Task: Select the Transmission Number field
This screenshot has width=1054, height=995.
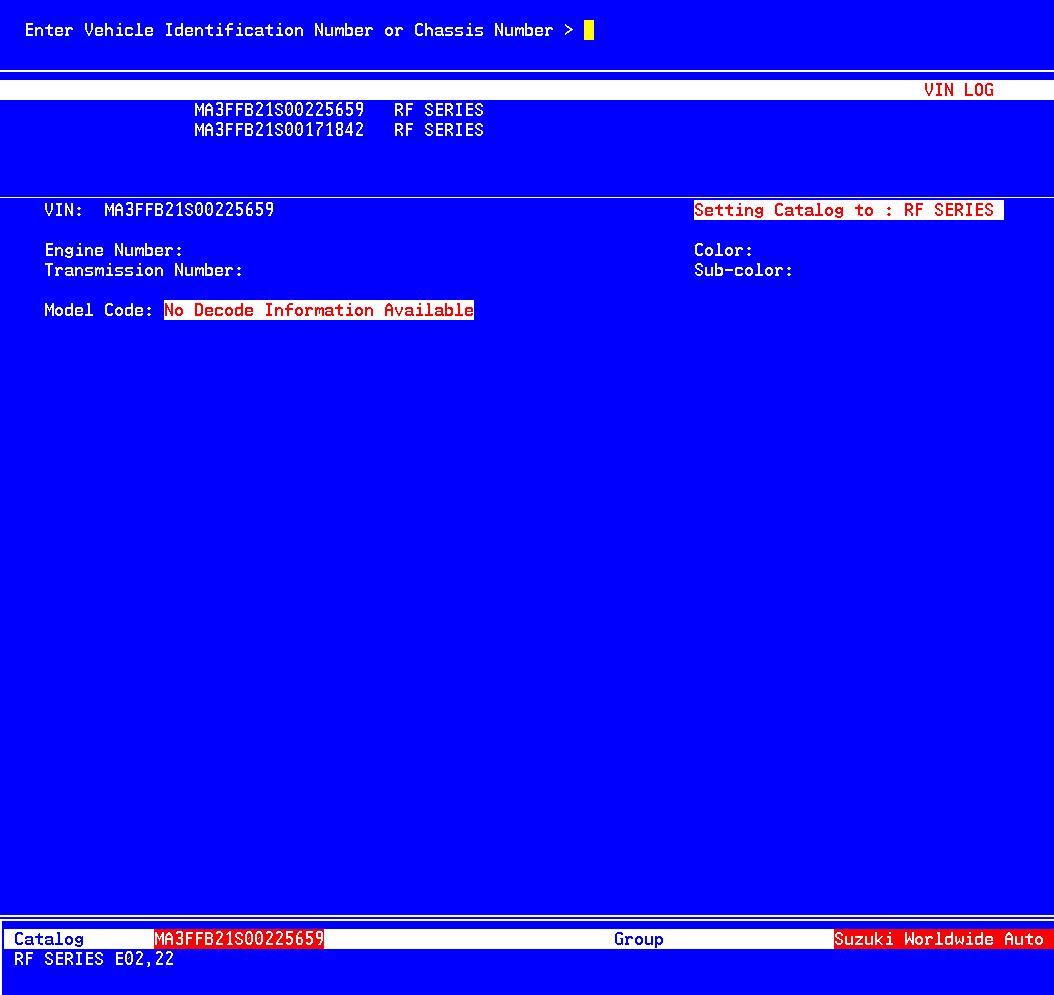Action: coord(144,270)
